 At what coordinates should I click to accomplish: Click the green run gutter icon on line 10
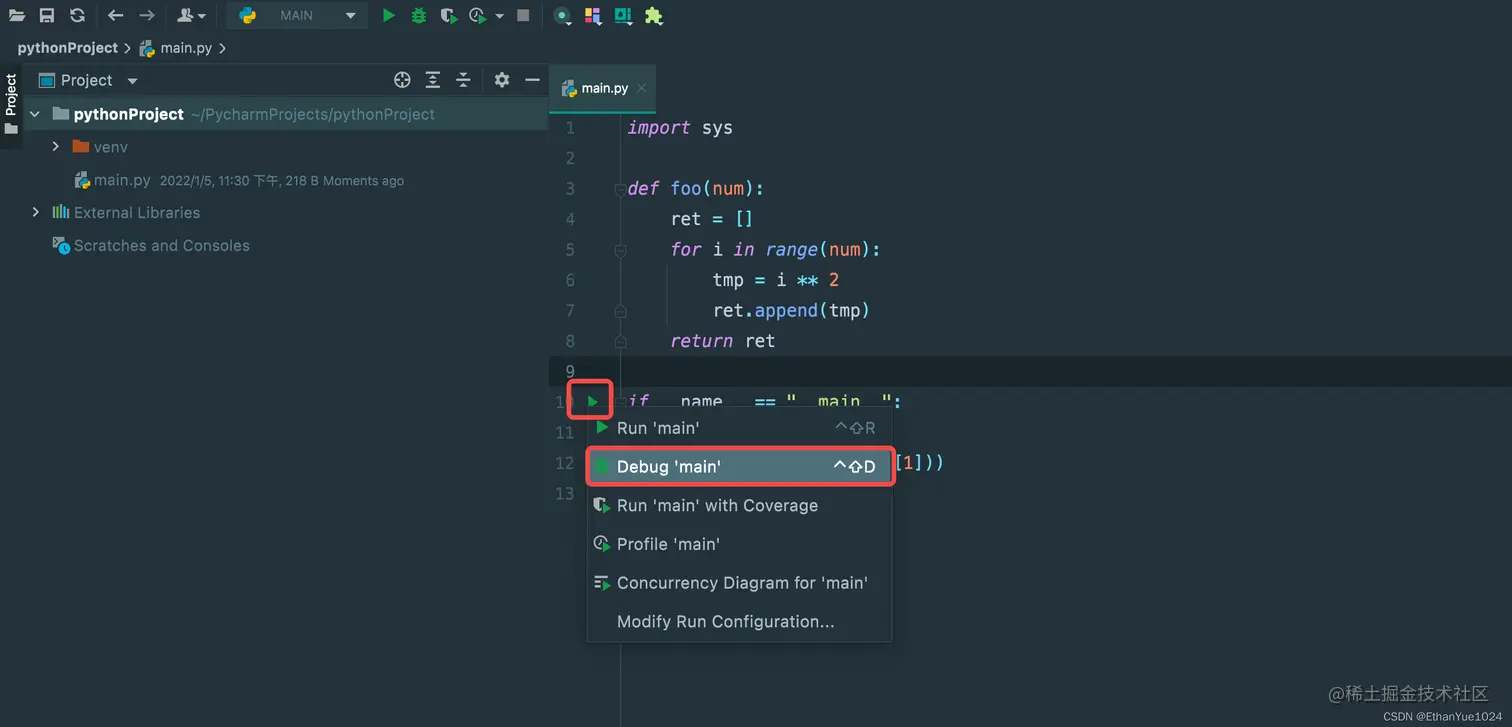[592, 401]
